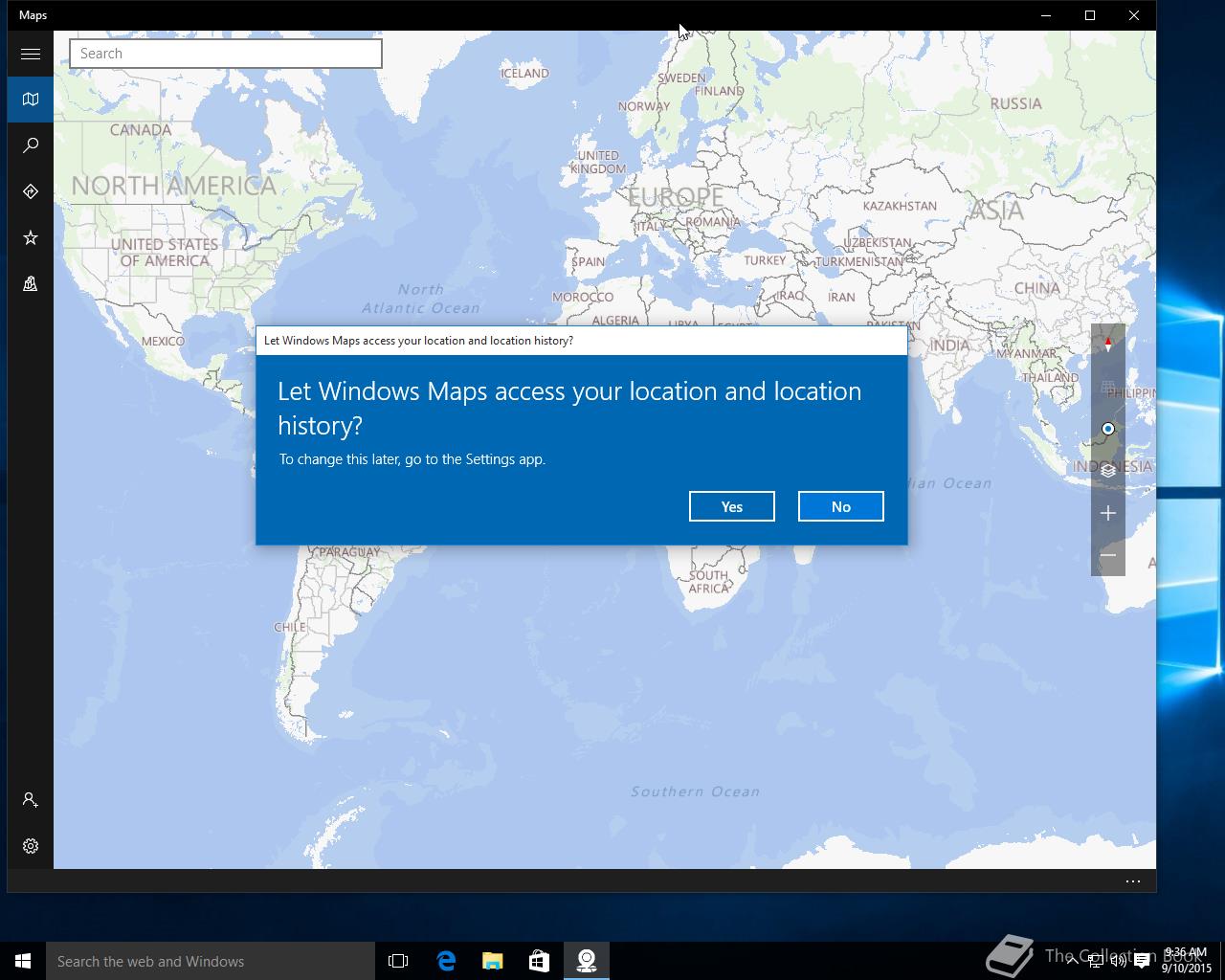This screenshot has width=1225, height=980.
Task: Show hidden system tray icons
Action: 1072,961
